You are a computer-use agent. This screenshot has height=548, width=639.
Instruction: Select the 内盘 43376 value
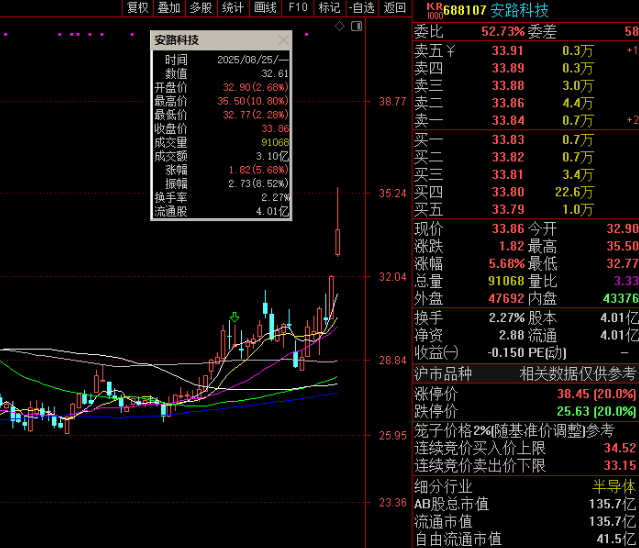click(620, 299)
